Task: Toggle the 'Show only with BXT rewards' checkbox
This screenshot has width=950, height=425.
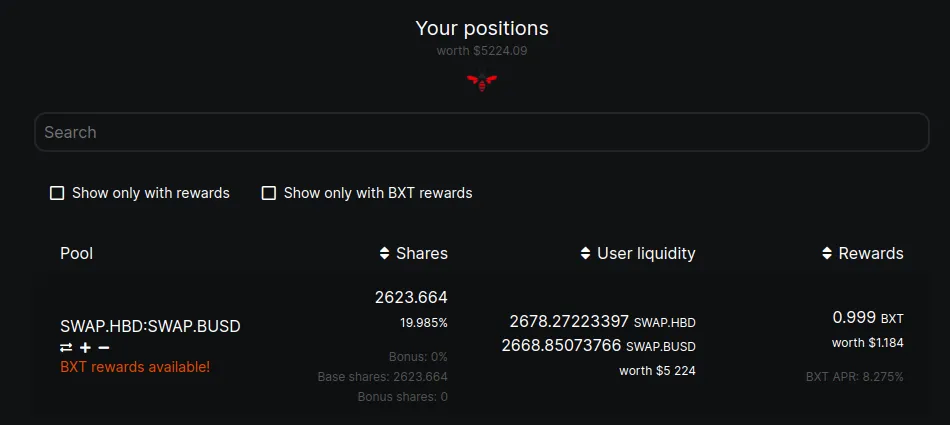Action: click(269, 193)
